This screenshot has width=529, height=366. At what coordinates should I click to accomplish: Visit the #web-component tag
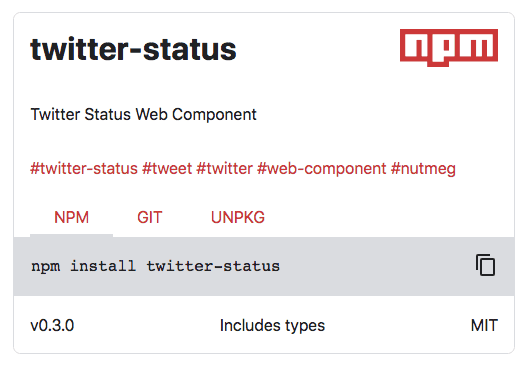322,168
